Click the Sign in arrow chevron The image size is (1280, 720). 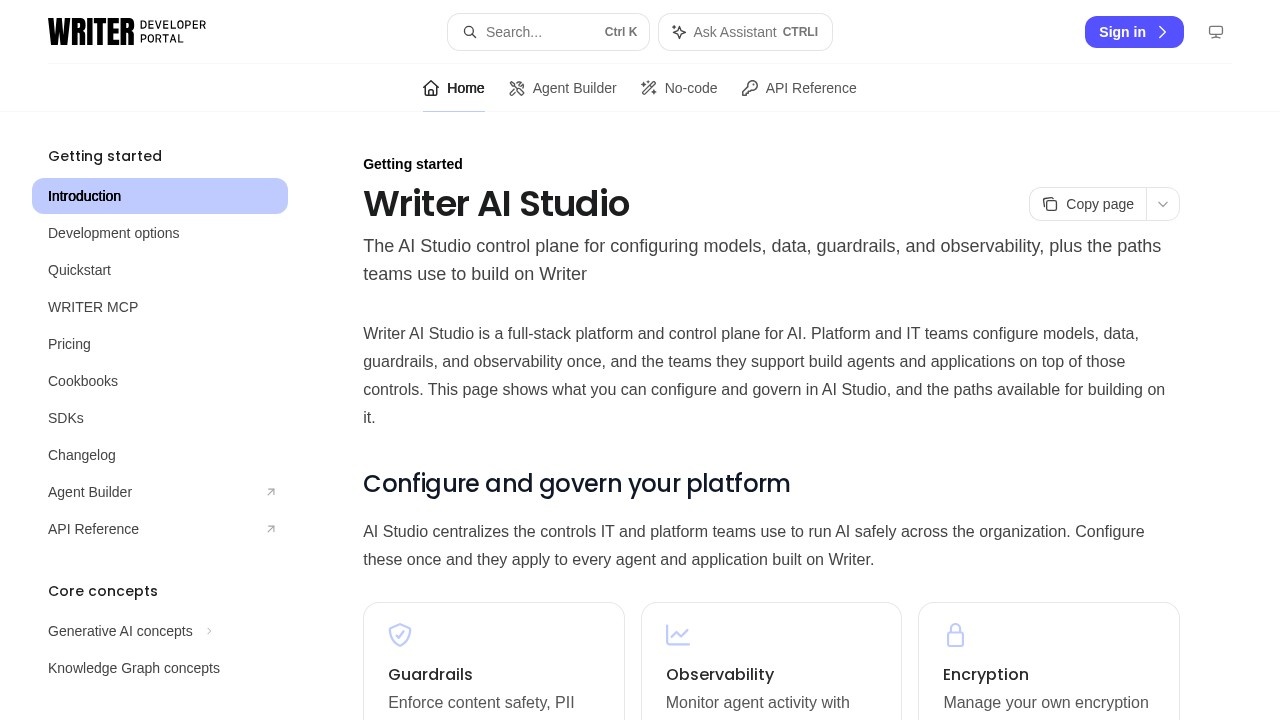pyautogui.click(x=1162, y=32)
